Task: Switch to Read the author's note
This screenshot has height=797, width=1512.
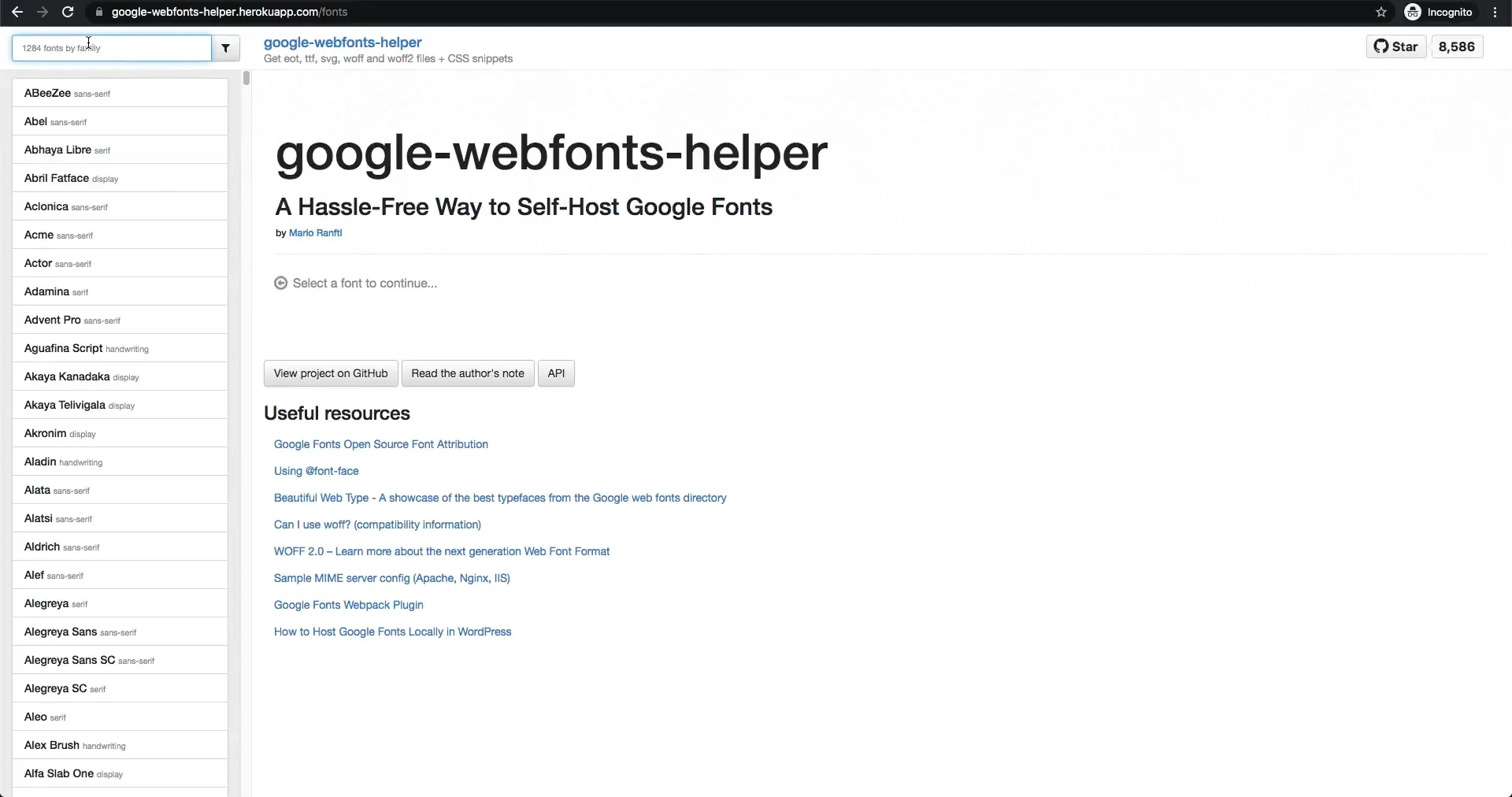Action: 467,373
